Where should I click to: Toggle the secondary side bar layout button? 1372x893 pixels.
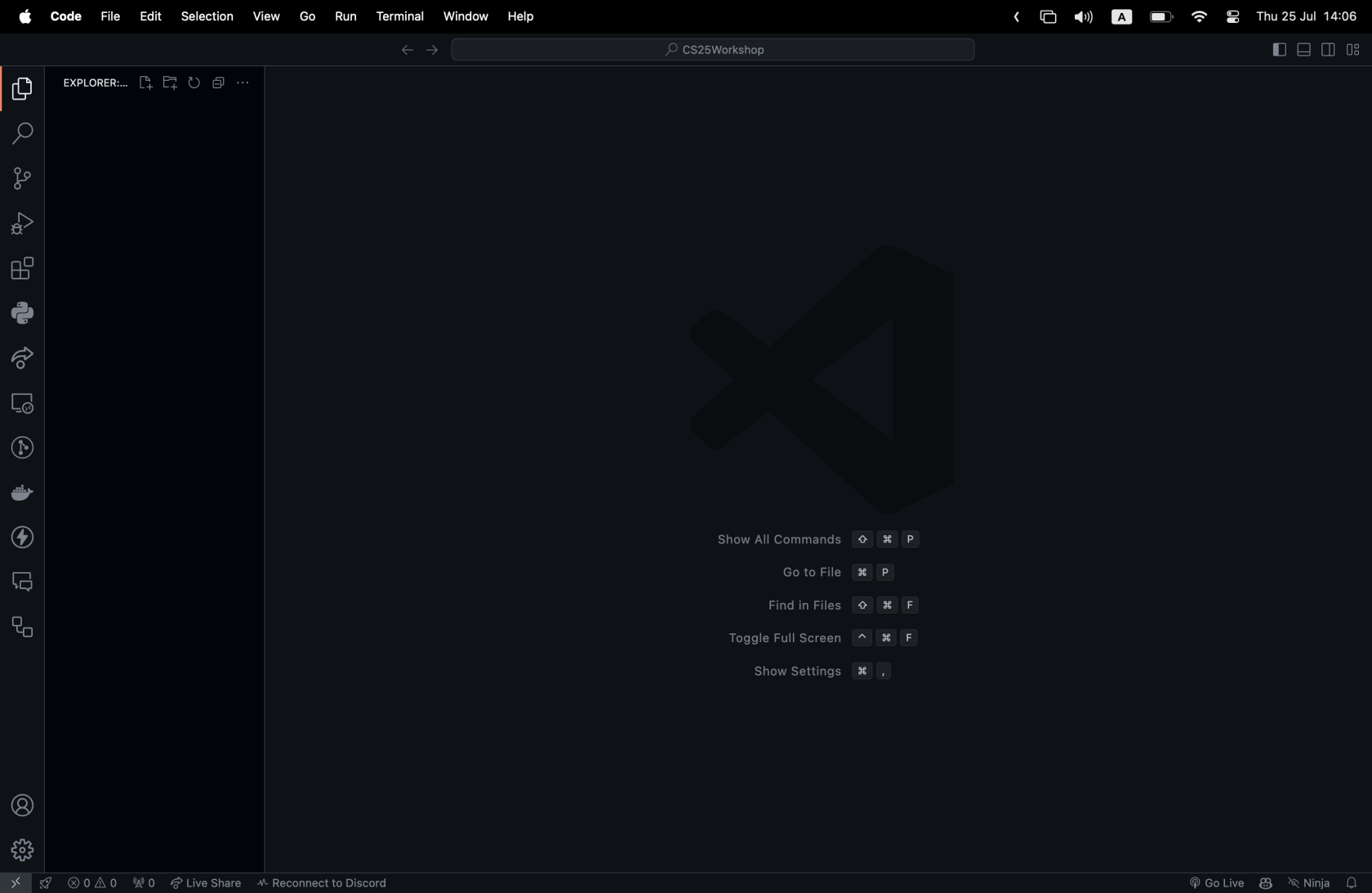1329,50
